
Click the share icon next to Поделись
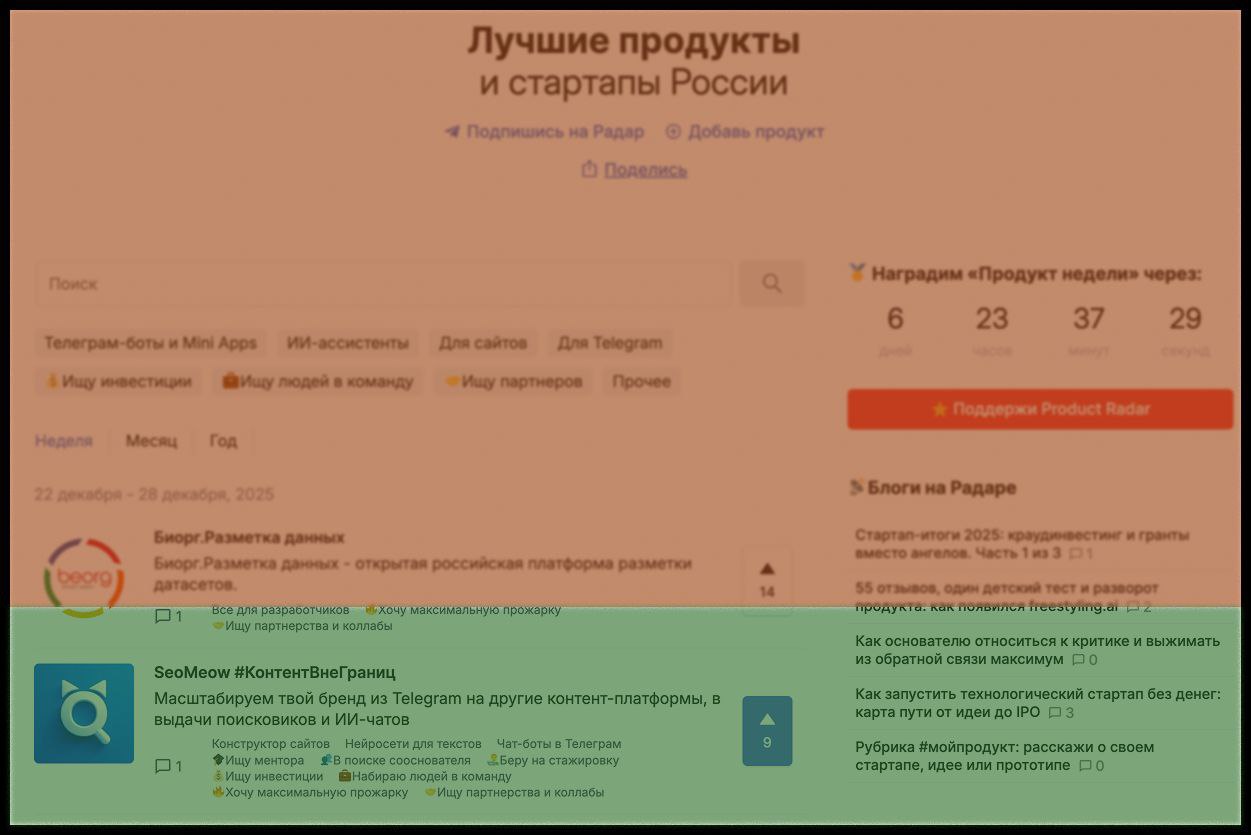point(589,170)
